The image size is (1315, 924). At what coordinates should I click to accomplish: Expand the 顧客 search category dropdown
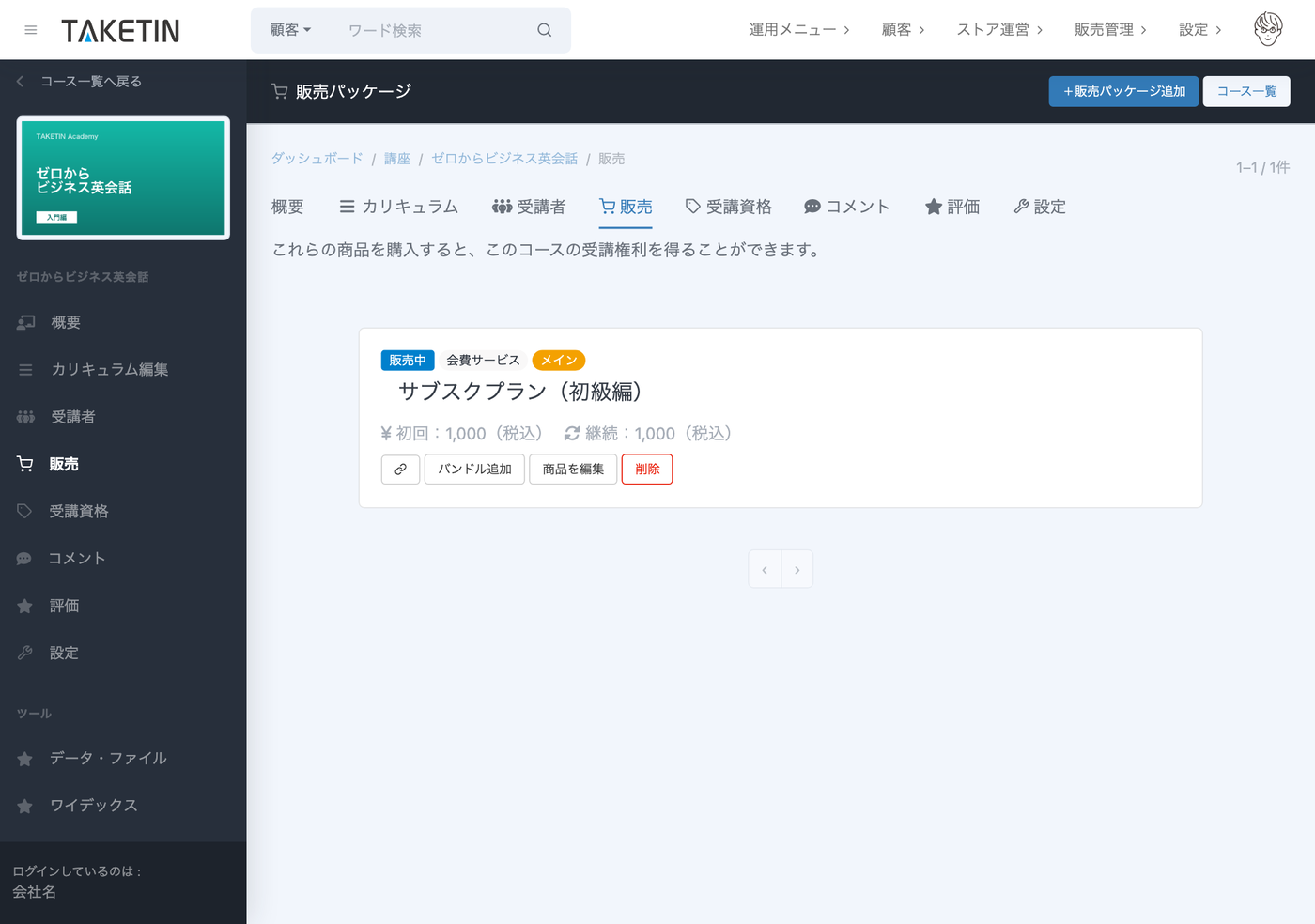point(290,30)
